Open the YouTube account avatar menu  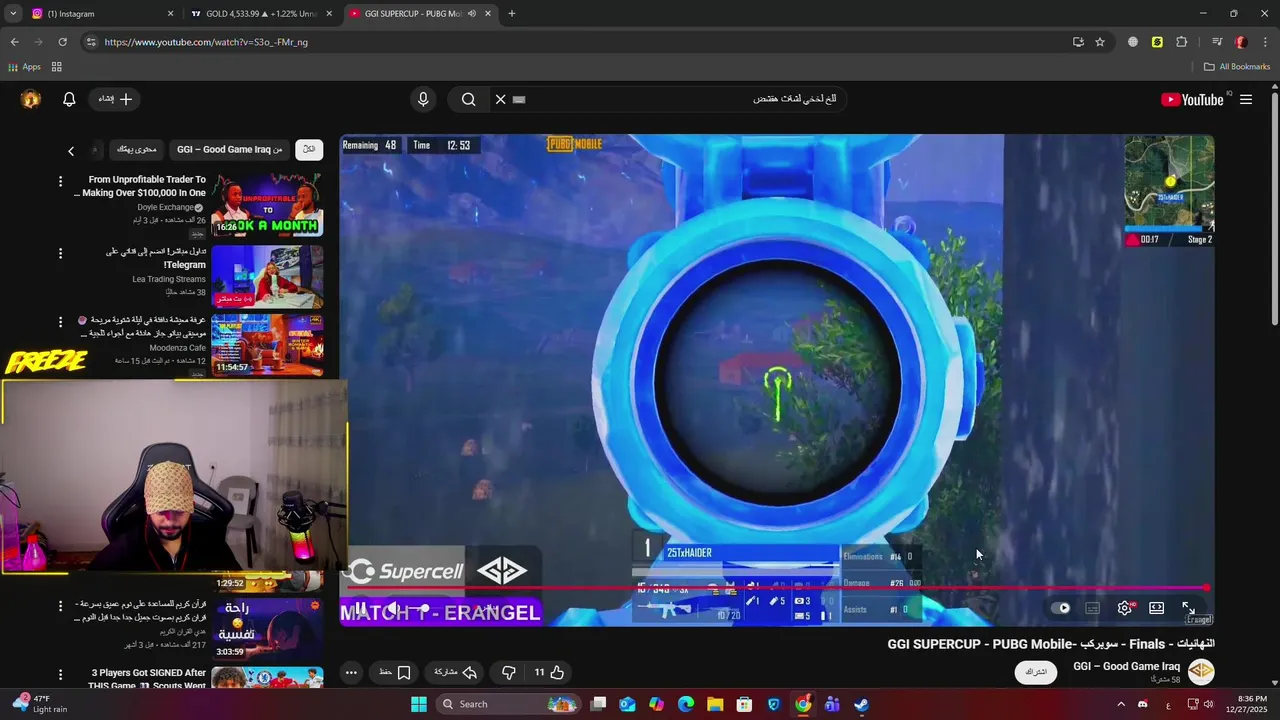[31, 99]
